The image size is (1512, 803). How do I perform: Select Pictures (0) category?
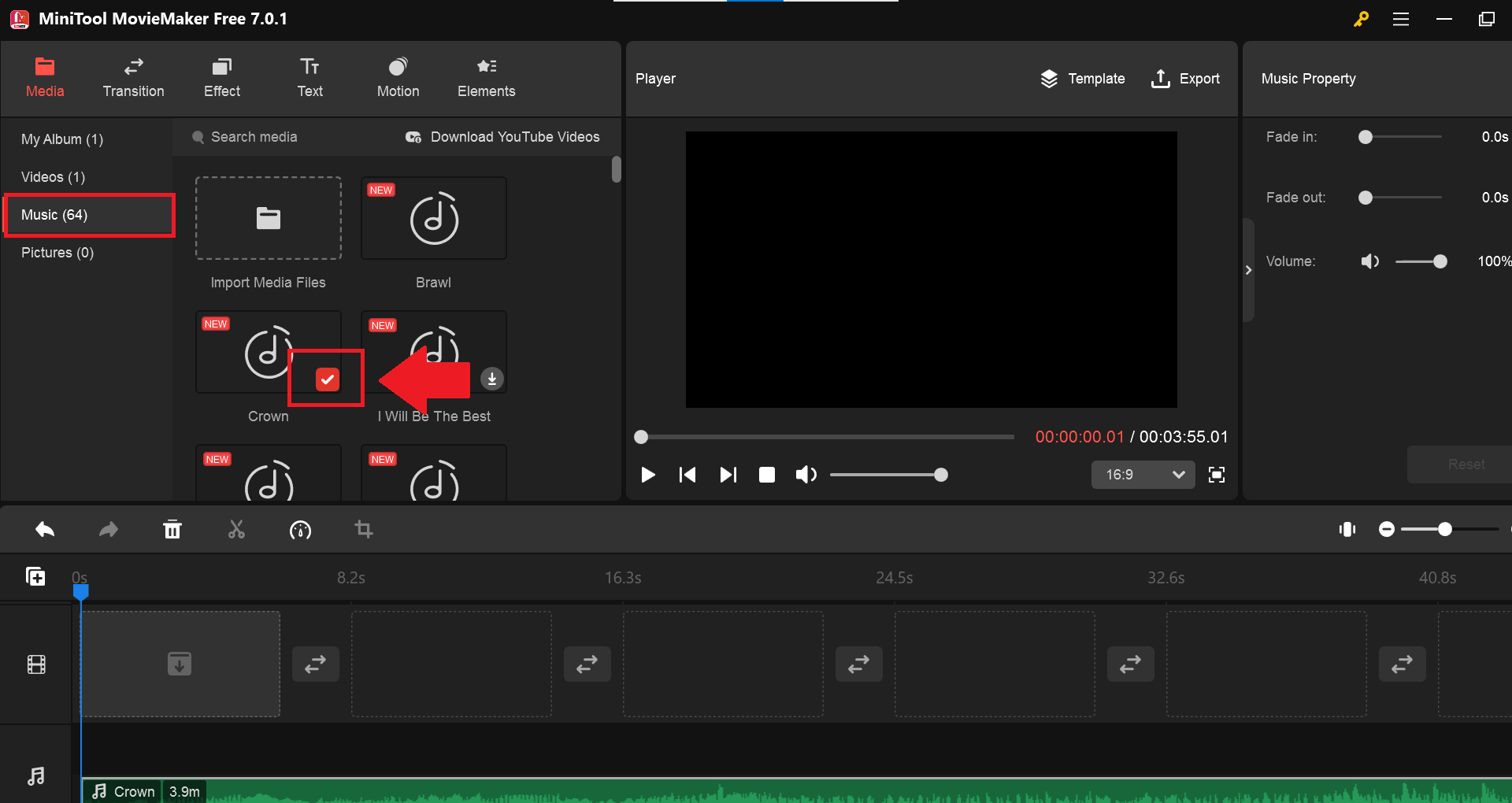tap(57, 253)
